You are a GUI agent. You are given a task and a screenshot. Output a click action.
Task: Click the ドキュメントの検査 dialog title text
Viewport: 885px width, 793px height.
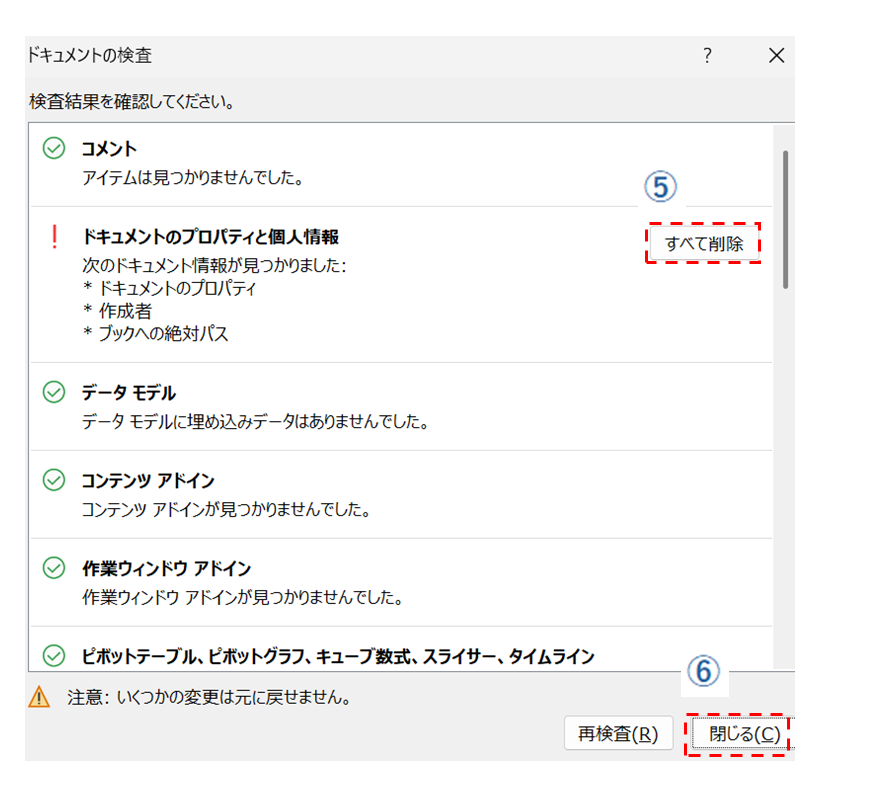[x=90, y=56]
